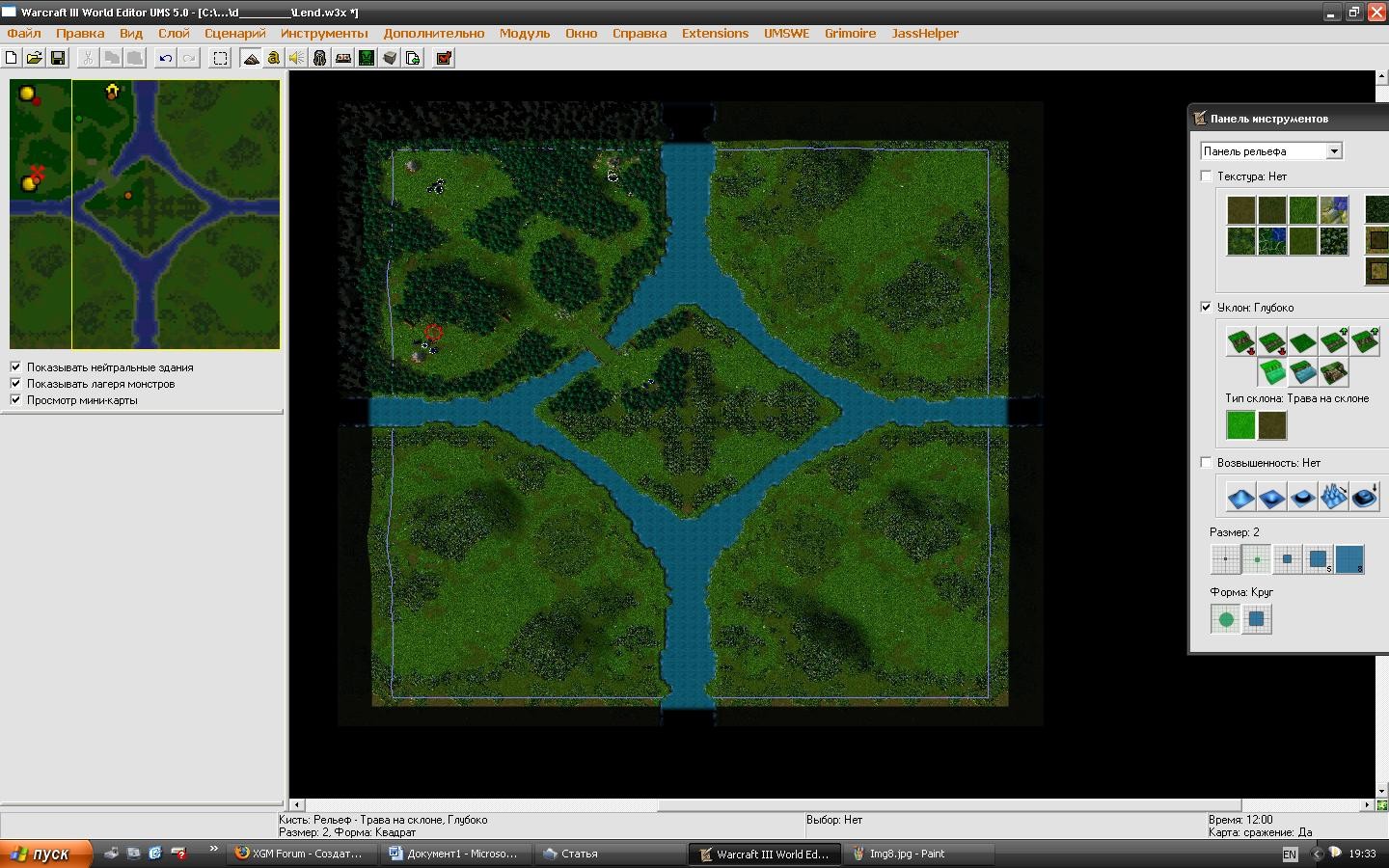
Task: Toggle 'Показывать нейтральные здания' checkbox
Action: tap(15, 367)
